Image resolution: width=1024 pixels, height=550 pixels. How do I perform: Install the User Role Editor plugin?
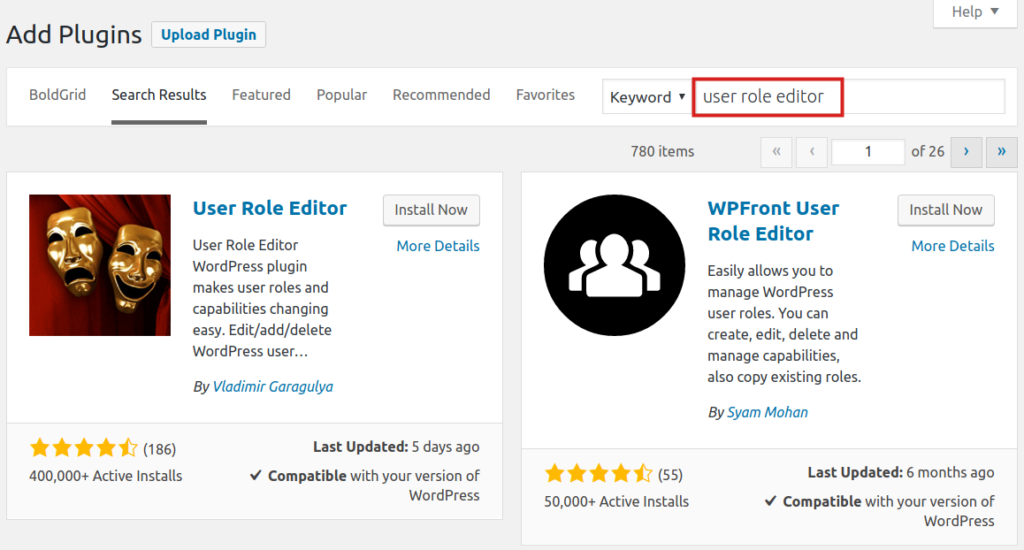tap(431, 210)
